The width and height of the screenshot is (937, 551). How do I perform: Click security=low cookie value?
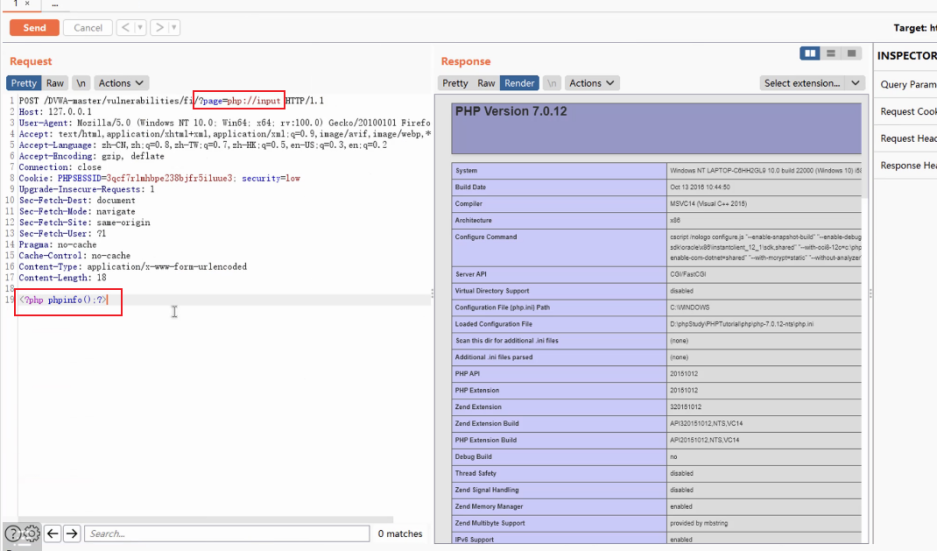click(x=271, y=178)
